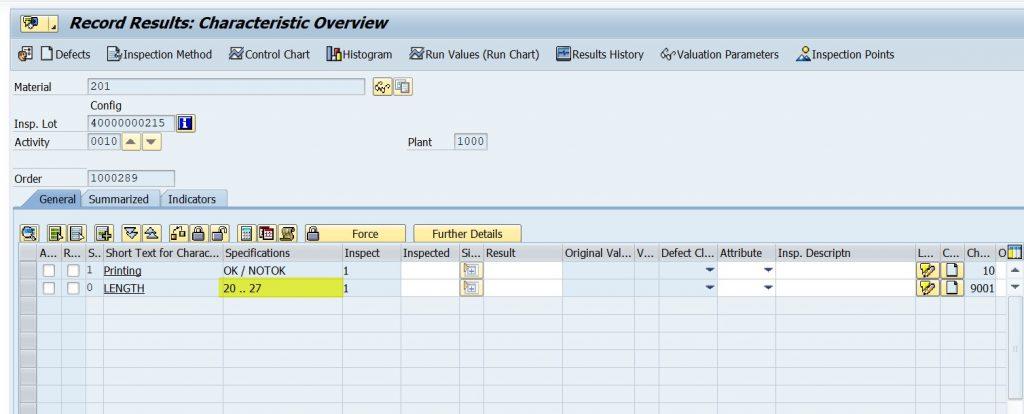The image size is (1024, 414).
Task: Click the glasses icon beside Material field
Action: click(x=383, y=86)
